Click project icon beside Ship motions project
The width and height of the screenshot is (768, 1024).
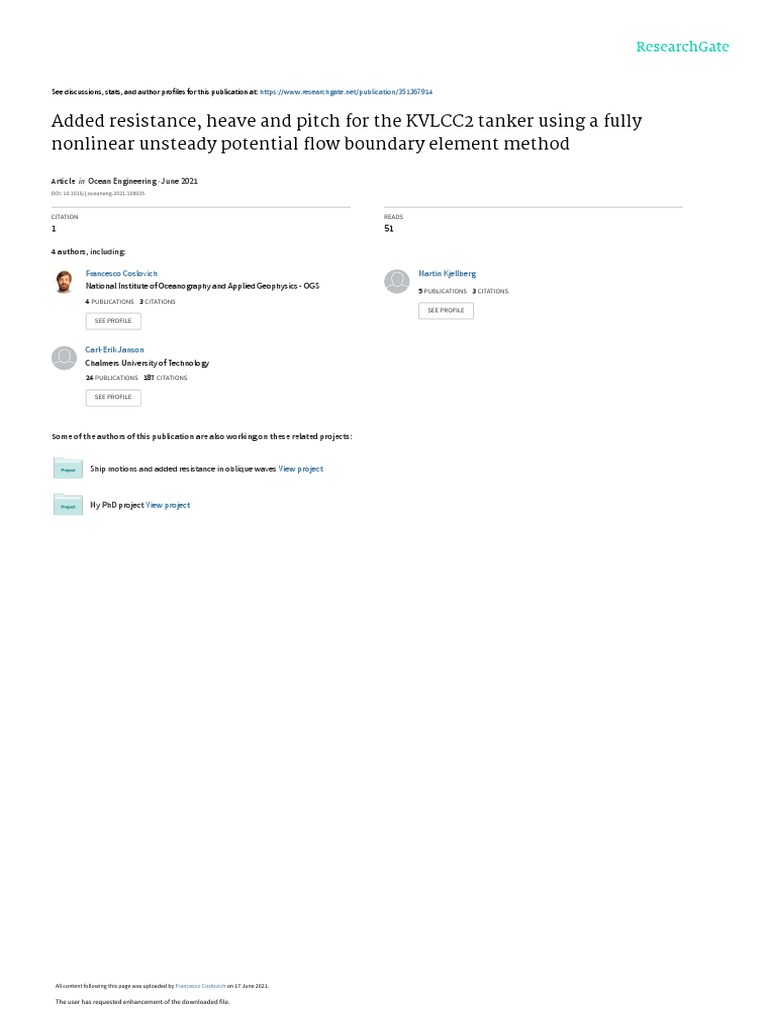[x=68, y=468]
